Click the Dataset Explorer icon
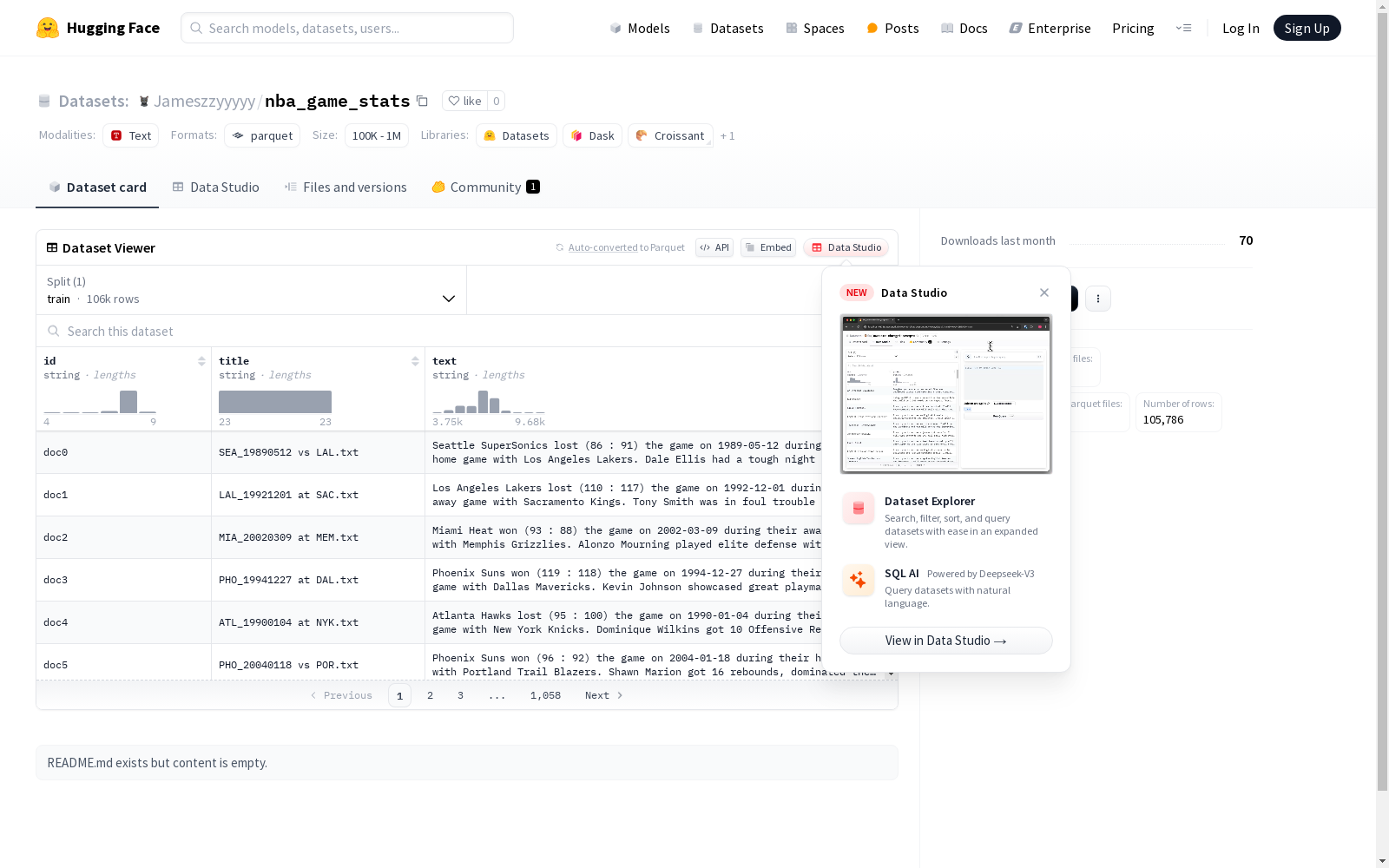 859,509
